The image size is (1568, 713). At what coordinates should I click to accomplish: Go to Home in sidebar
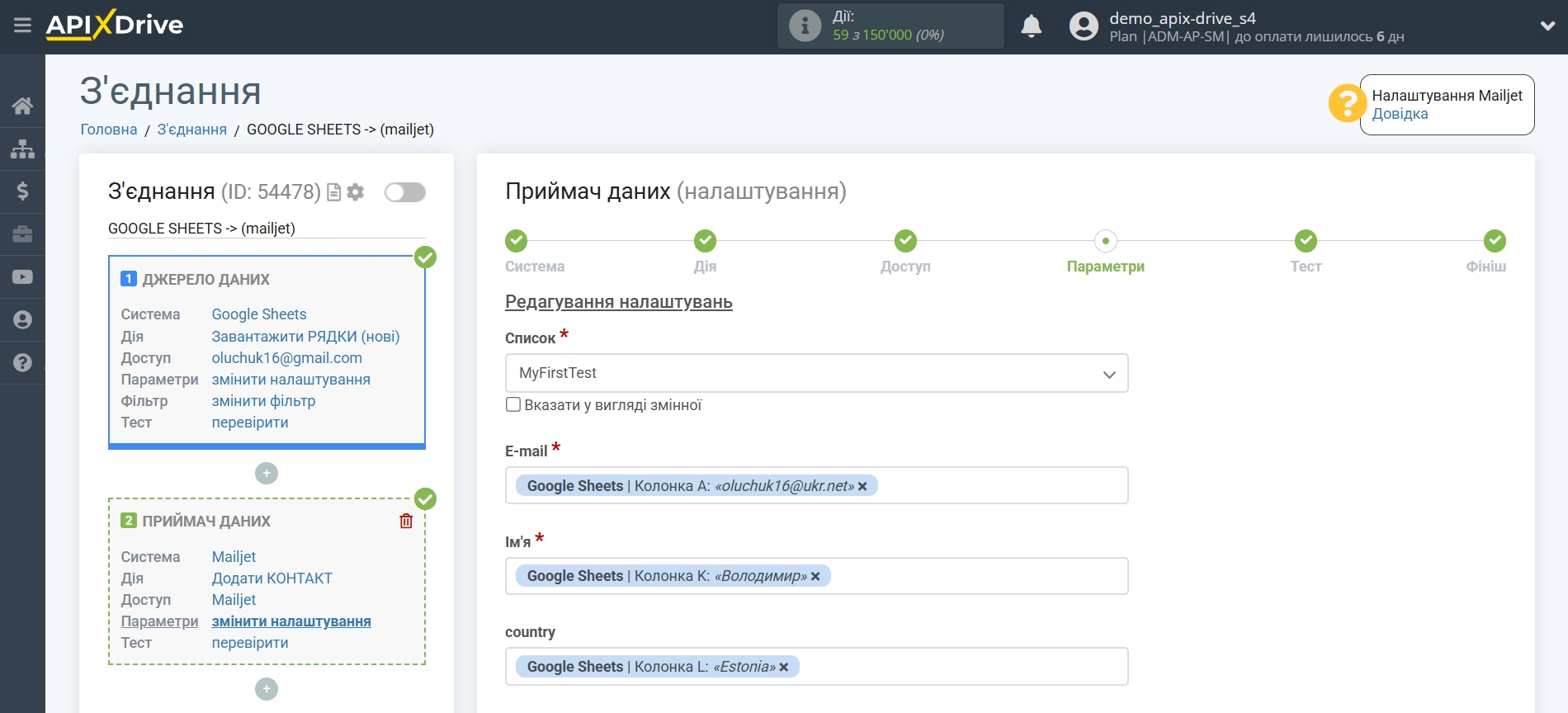click(x=22, y=106)
